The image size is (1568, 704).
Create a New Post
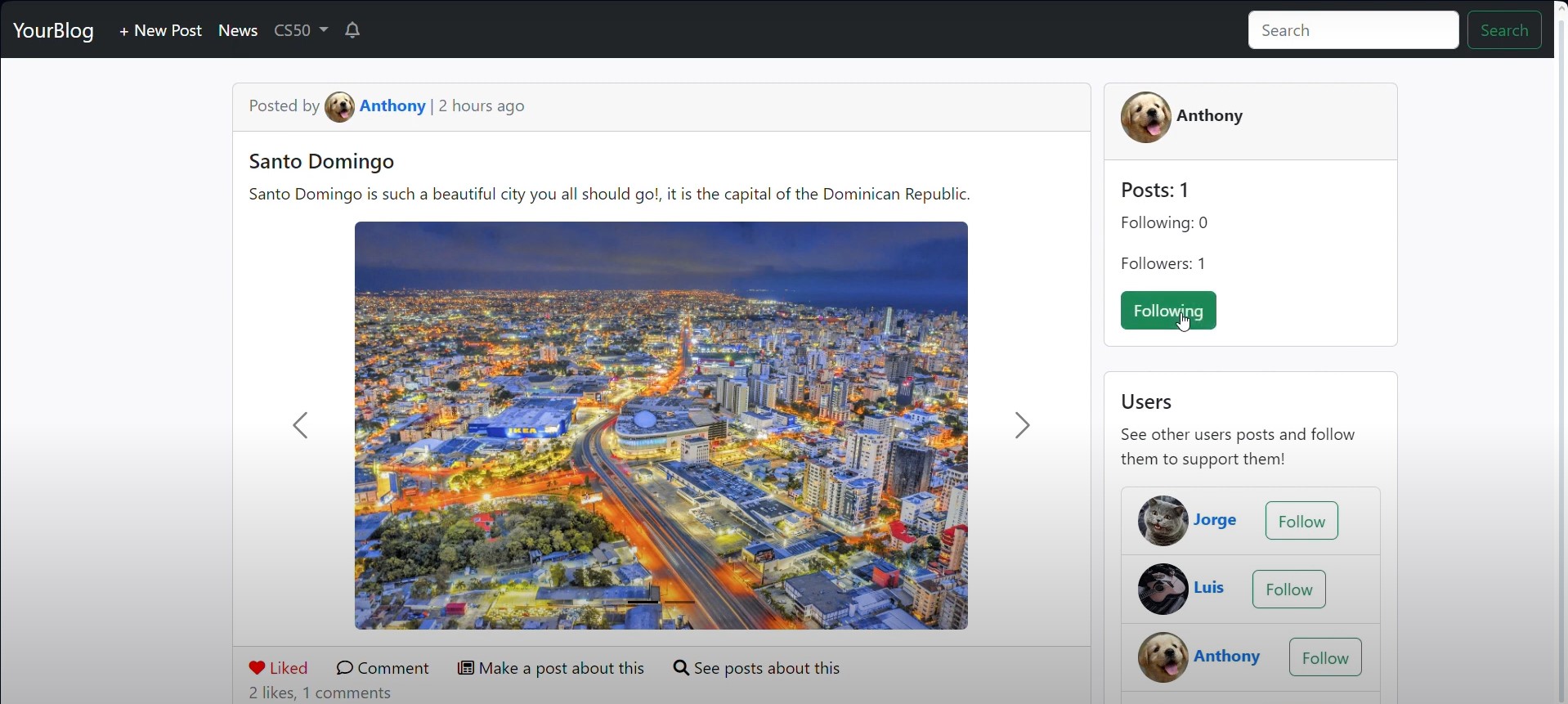point(161,31)
